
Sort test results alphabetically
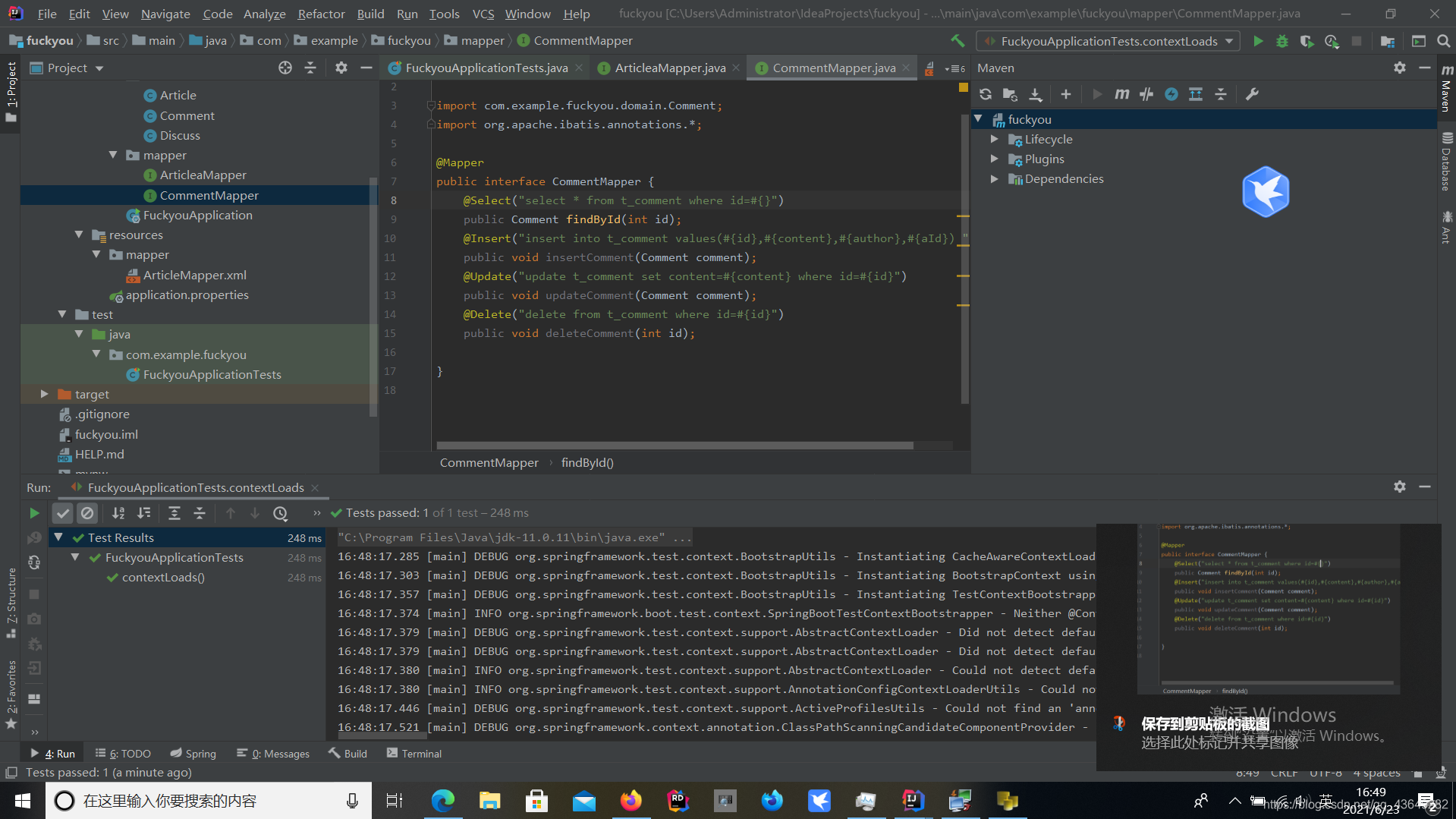(x=118, y=513)
